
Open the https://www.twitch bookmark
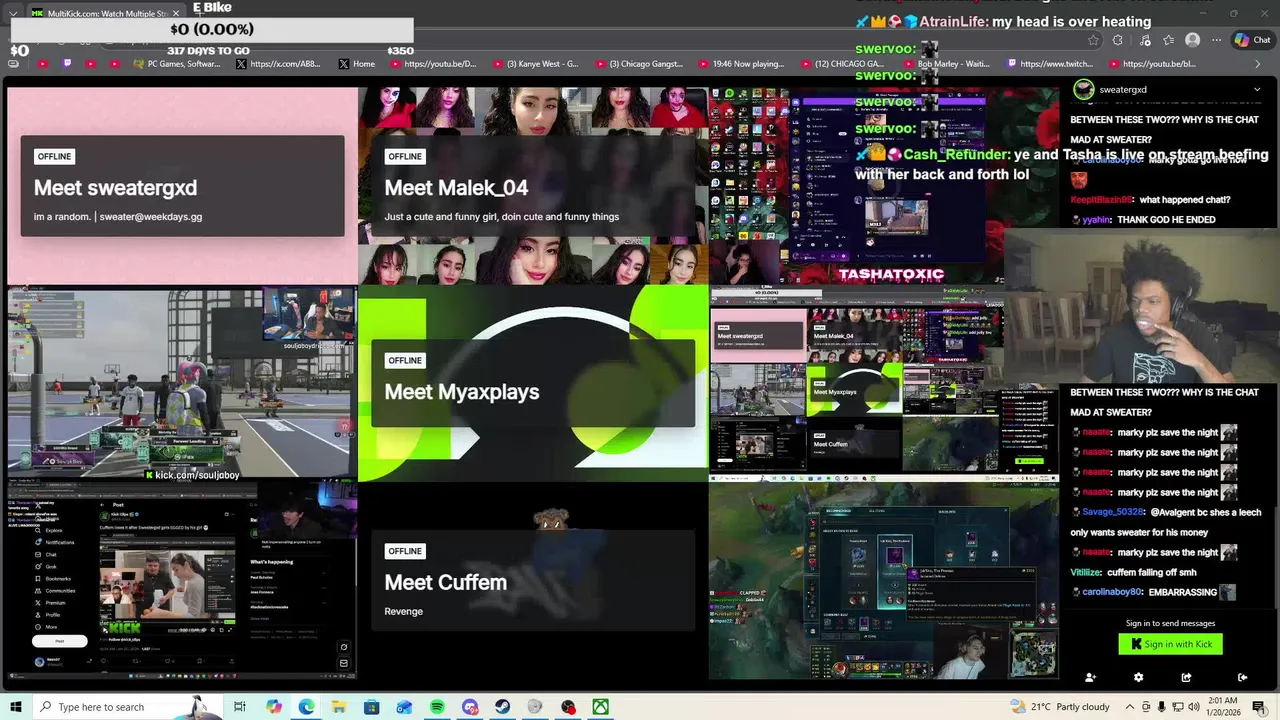click(1048, 64)
